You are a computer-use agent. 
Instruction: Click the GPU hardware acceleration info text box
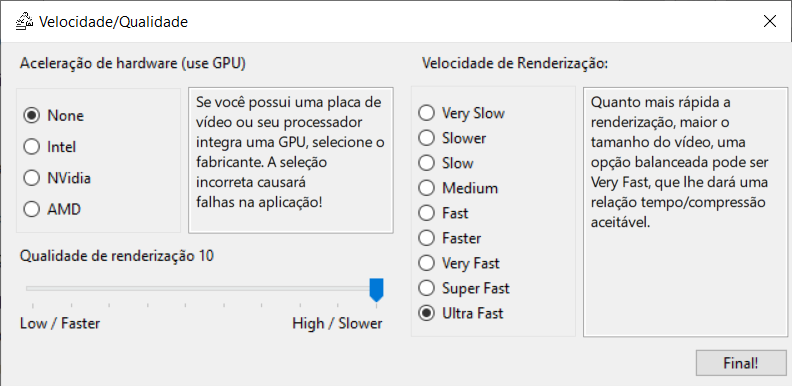[x=291, y=160]
